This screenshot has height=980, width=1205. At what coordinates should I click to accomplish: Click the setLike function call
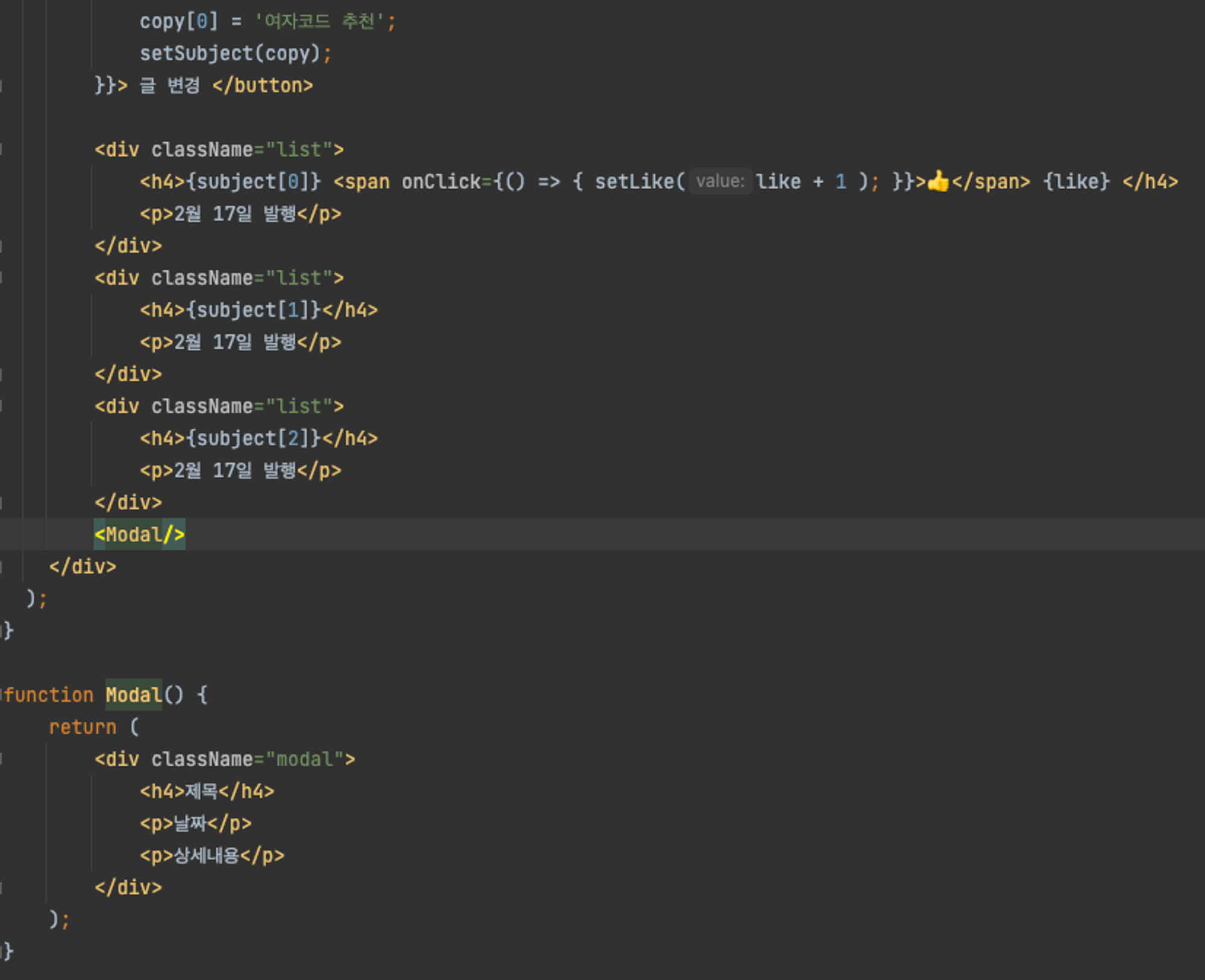635,181
